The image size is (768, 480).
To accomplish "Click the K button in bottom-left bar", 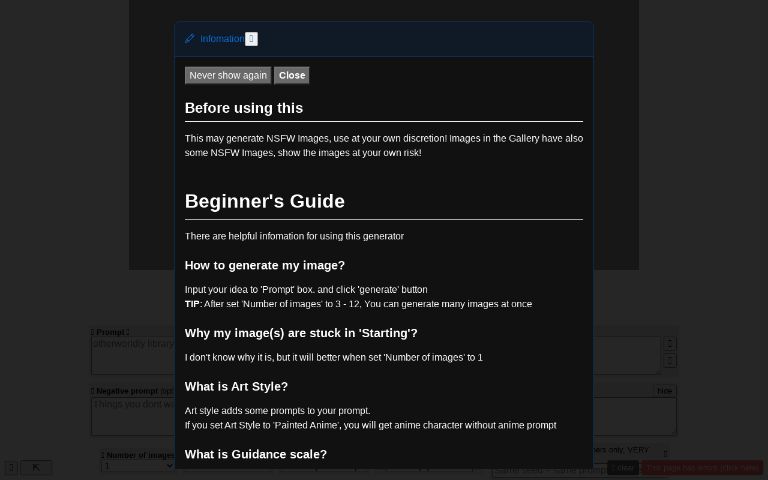I will 36,467.
